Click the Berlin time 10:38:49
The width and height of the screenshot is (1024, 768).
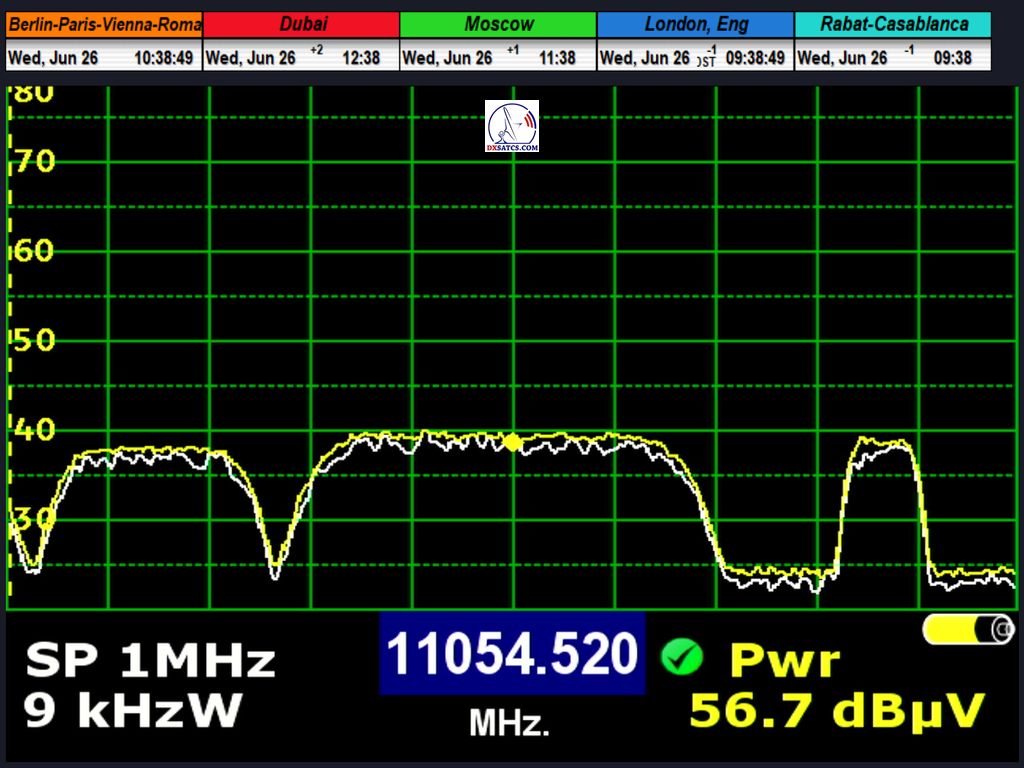point(163,58)
